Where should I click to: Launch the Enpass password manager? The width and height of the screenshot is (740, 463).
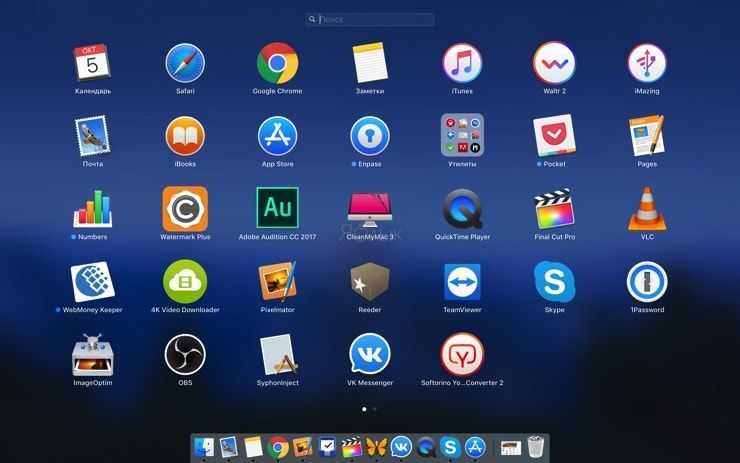(370, 136)
